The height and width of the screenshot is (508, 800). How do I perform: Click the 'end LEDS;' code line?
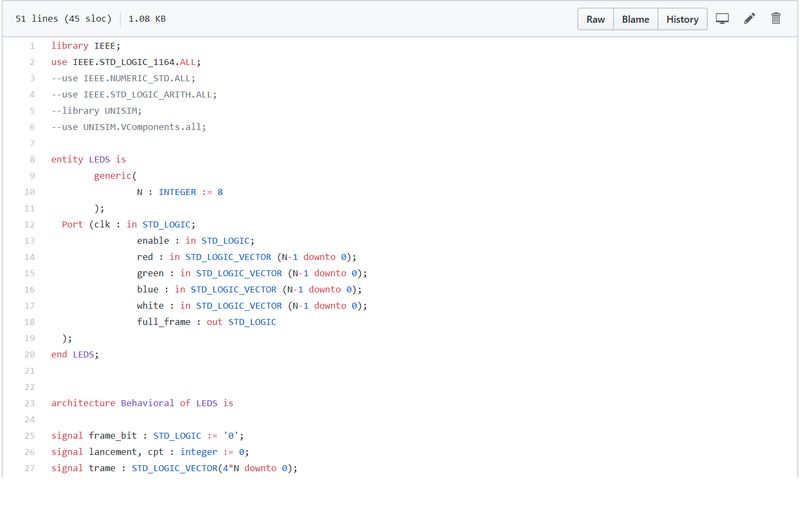pyautogui.click(x=75, y=354)
